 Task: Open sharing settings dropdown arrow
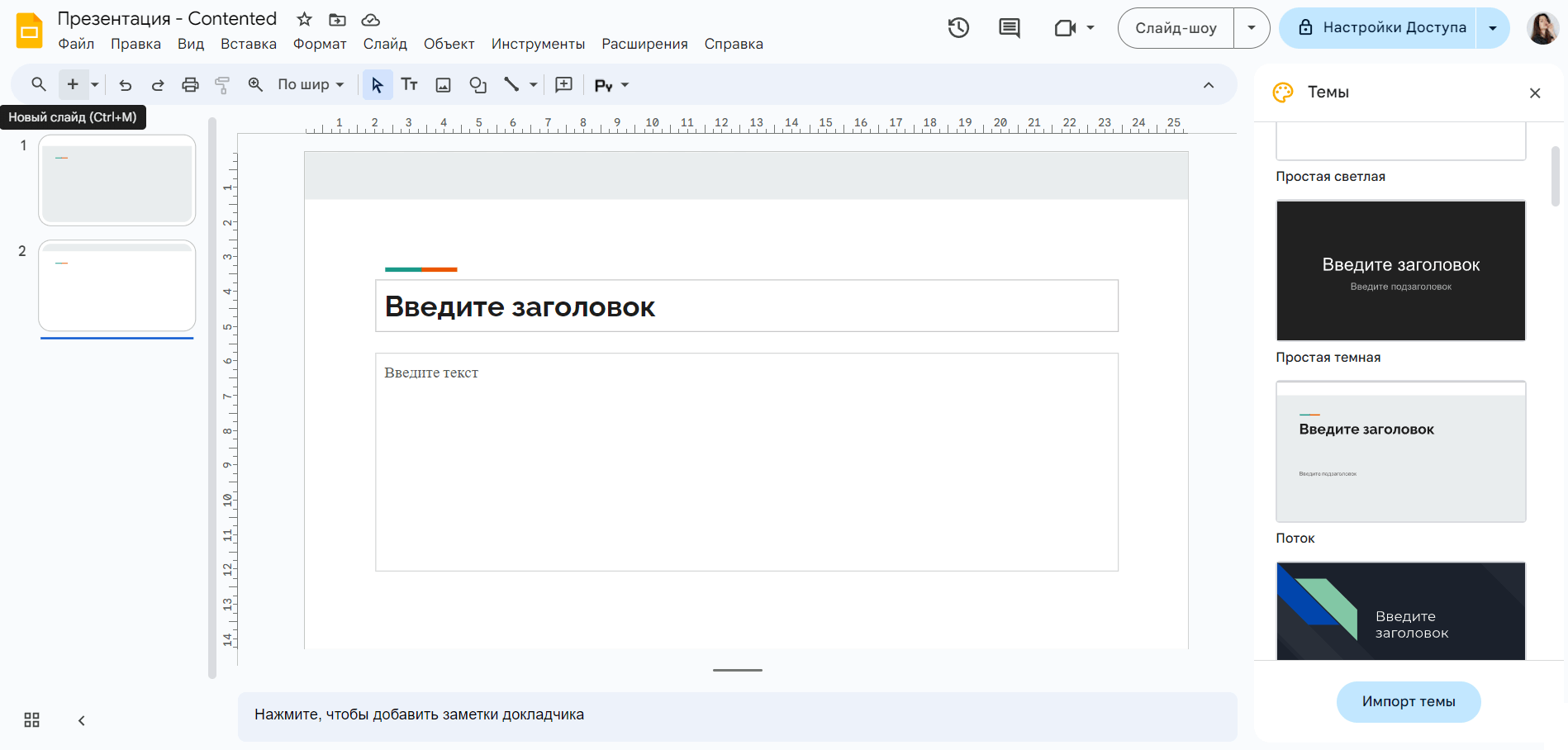tap(1493, 28)
